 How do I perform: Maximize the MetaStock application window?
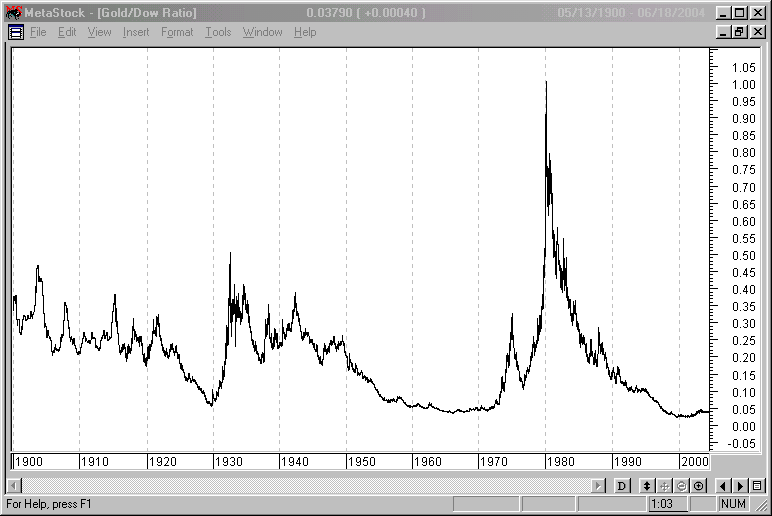(x=739, y=13)
